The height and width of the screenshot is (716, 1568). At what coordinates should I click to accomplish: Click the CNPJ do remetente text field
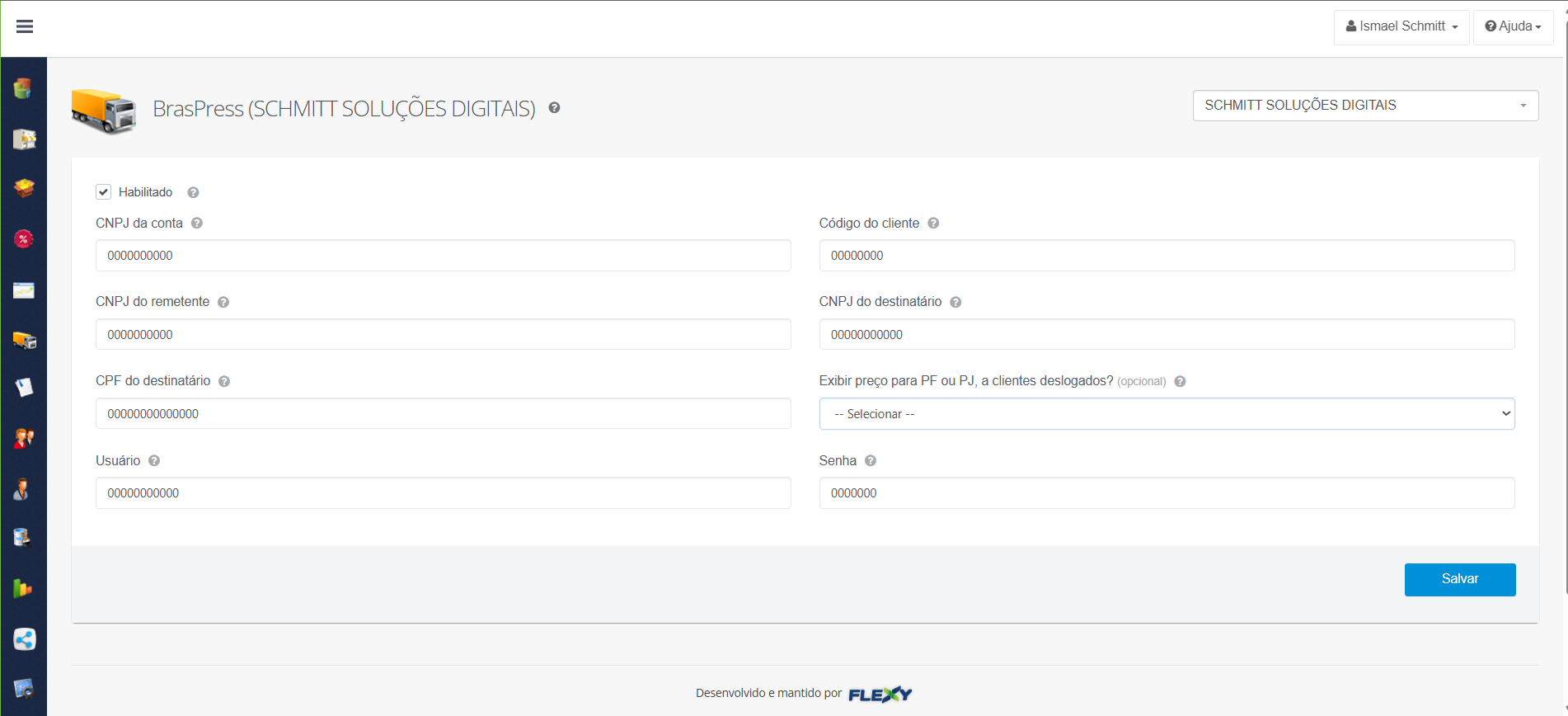tap(443, 335)
